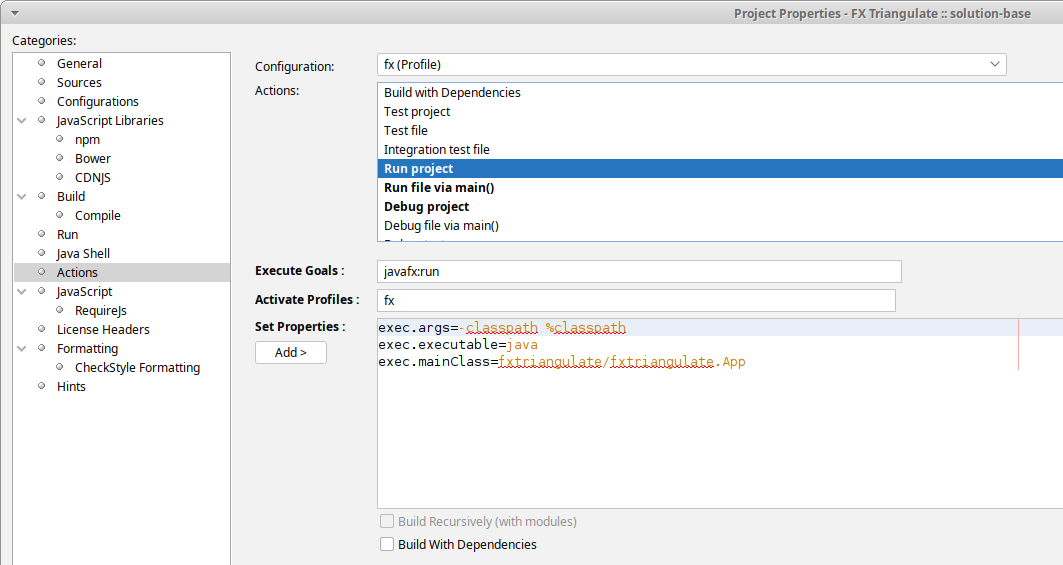Select the Hints category
This screenshot has width=1063, height=565.
coord(71,386)
